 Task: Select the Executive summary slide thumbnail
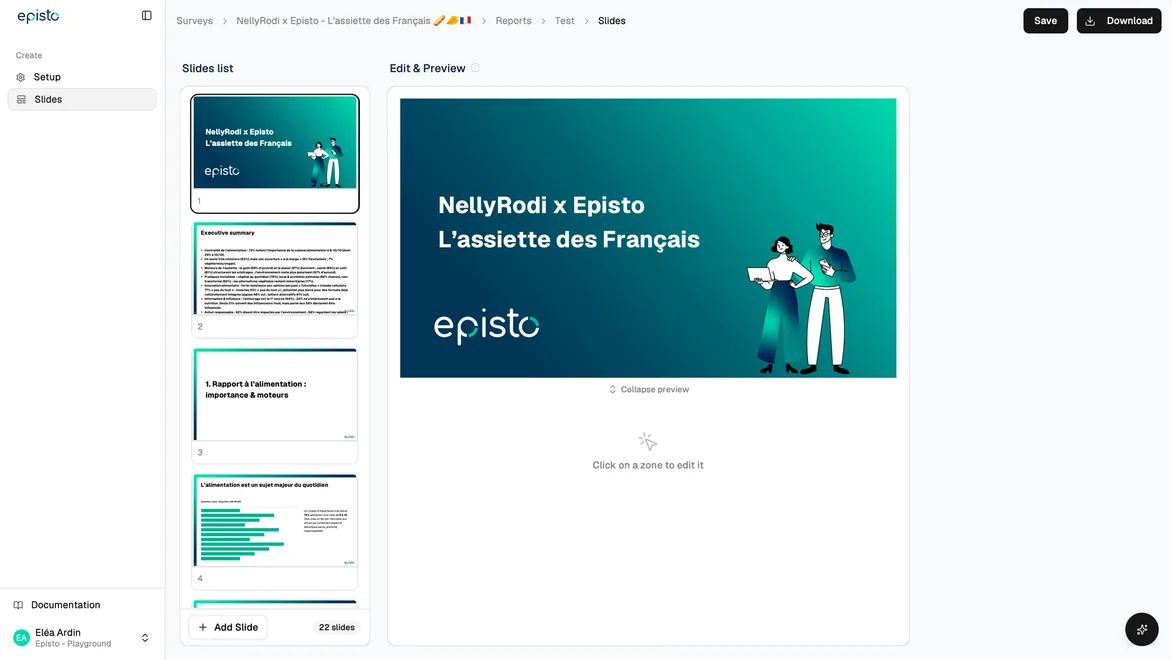(275, 280)
